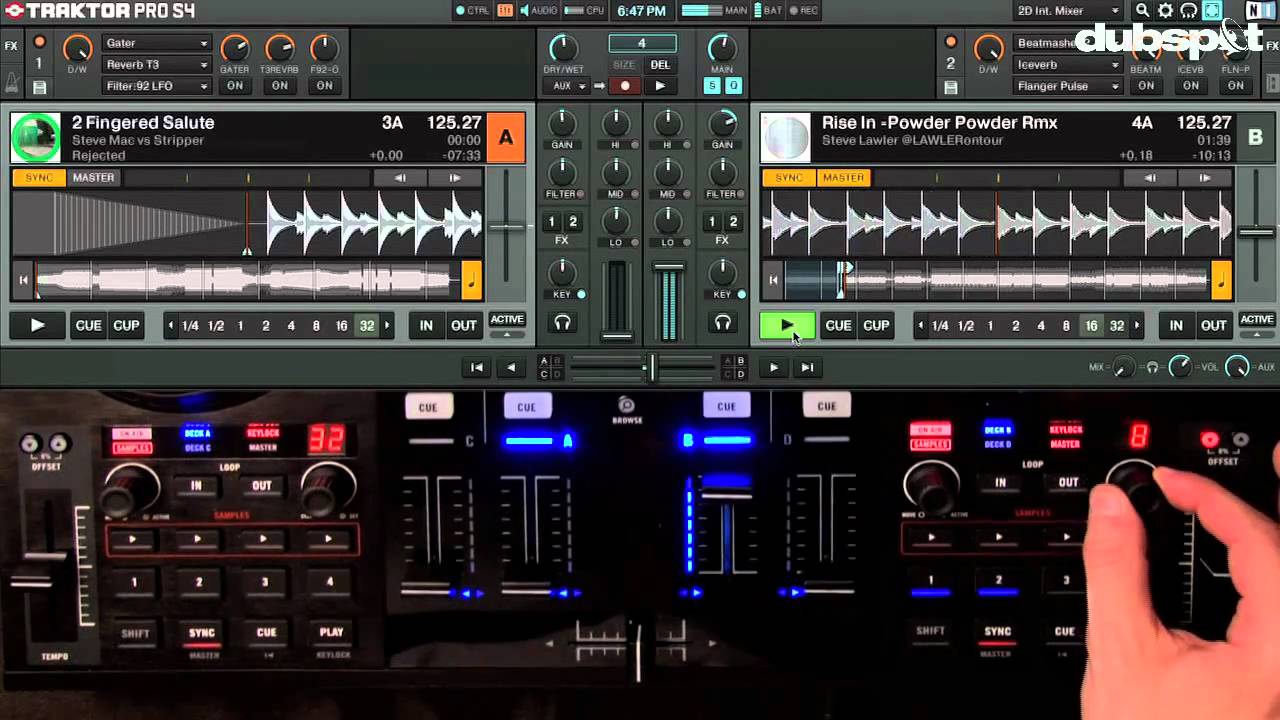This screenshot has width=1280, height=720.
Task: Click skip-to-previous button left of crossfader
Action: (x=477, y=367)
